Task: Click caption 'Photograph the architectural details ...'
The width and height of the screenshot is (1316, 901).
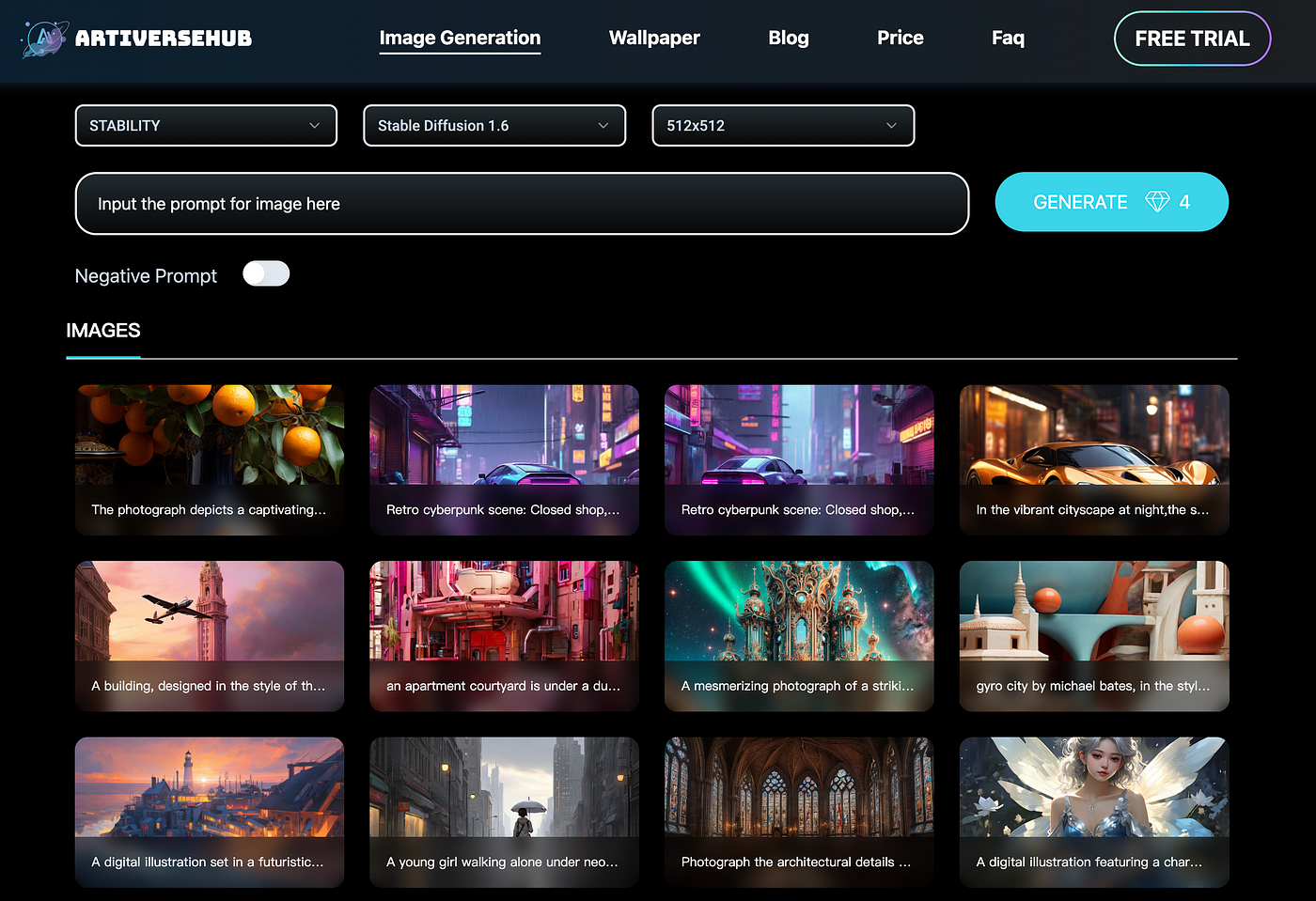Action: 796,862
